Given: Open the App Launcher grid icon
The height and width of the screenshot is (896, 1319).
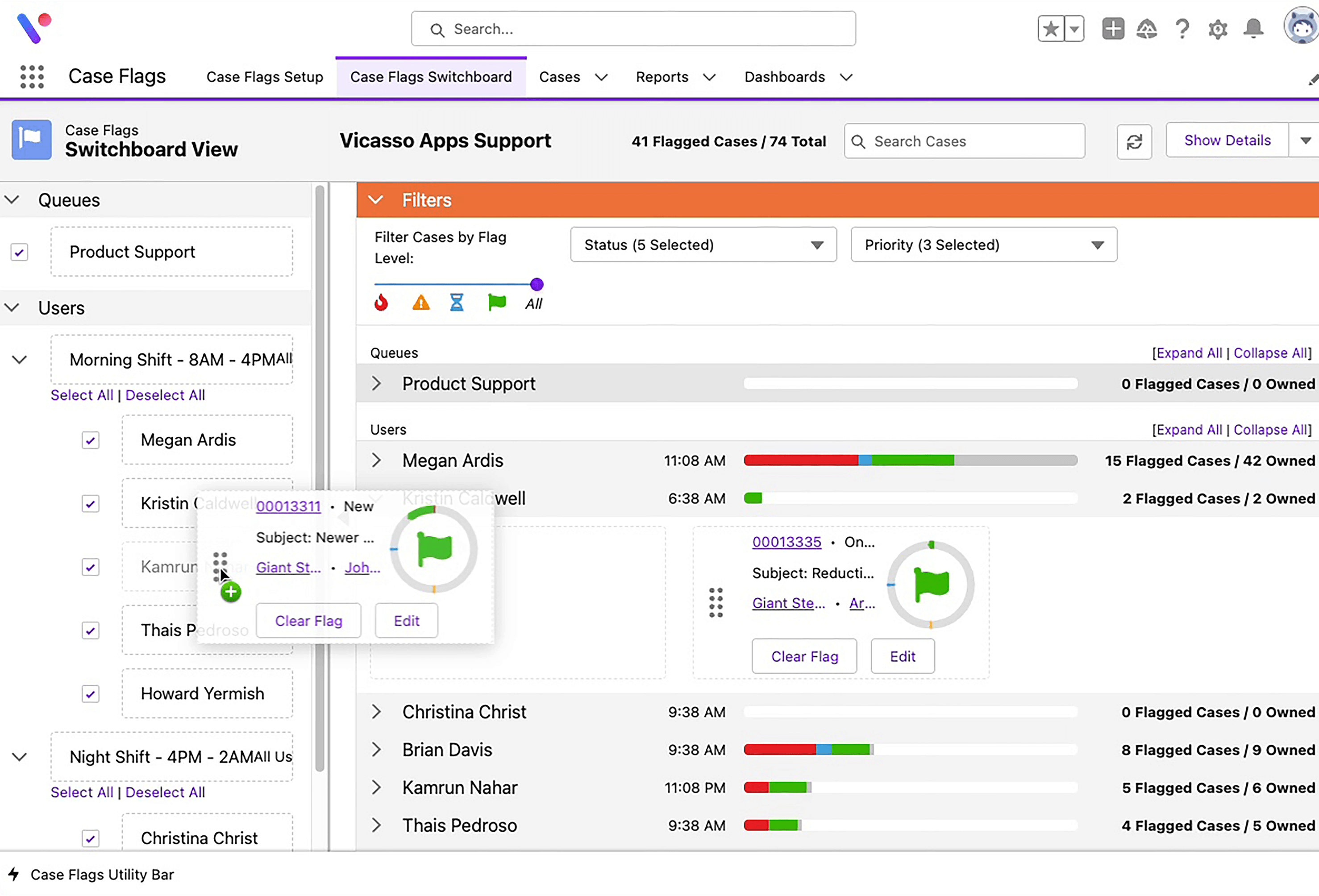Looking at the screenshot, I should (32, 77).
